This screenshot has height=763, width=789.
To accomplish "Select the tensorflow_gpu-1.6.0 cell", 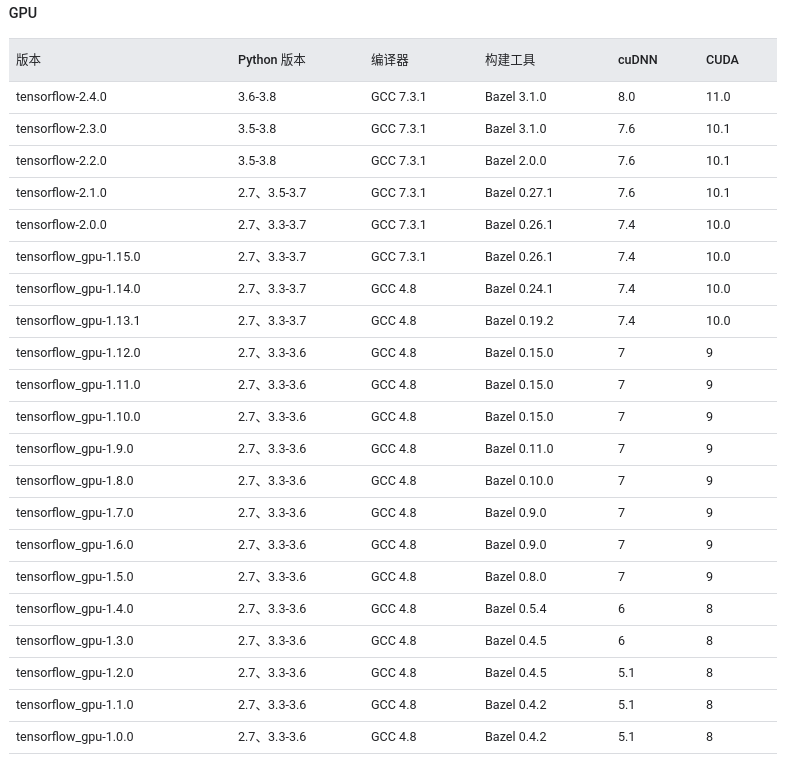I will point(74,545).
